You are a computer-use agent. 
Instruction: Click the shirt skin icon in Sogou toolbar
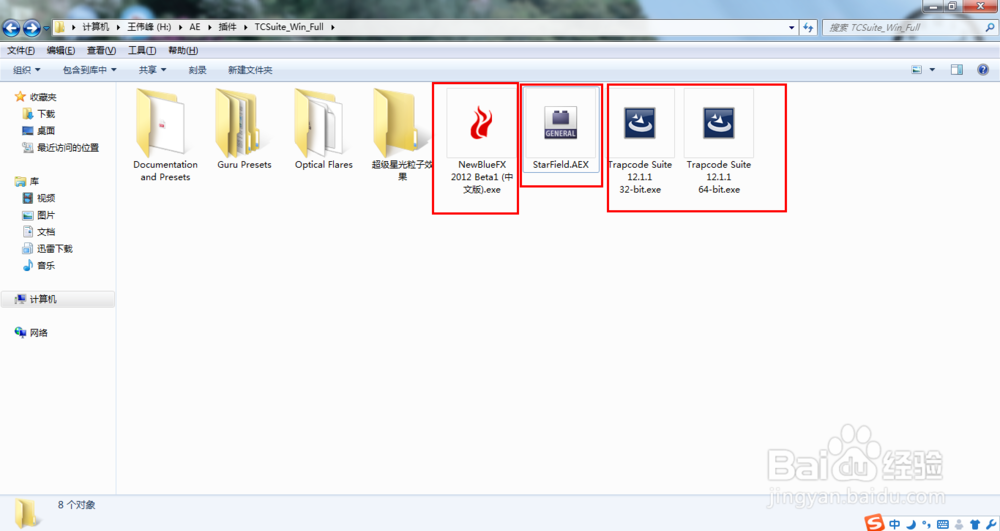[x=974, y=524]
